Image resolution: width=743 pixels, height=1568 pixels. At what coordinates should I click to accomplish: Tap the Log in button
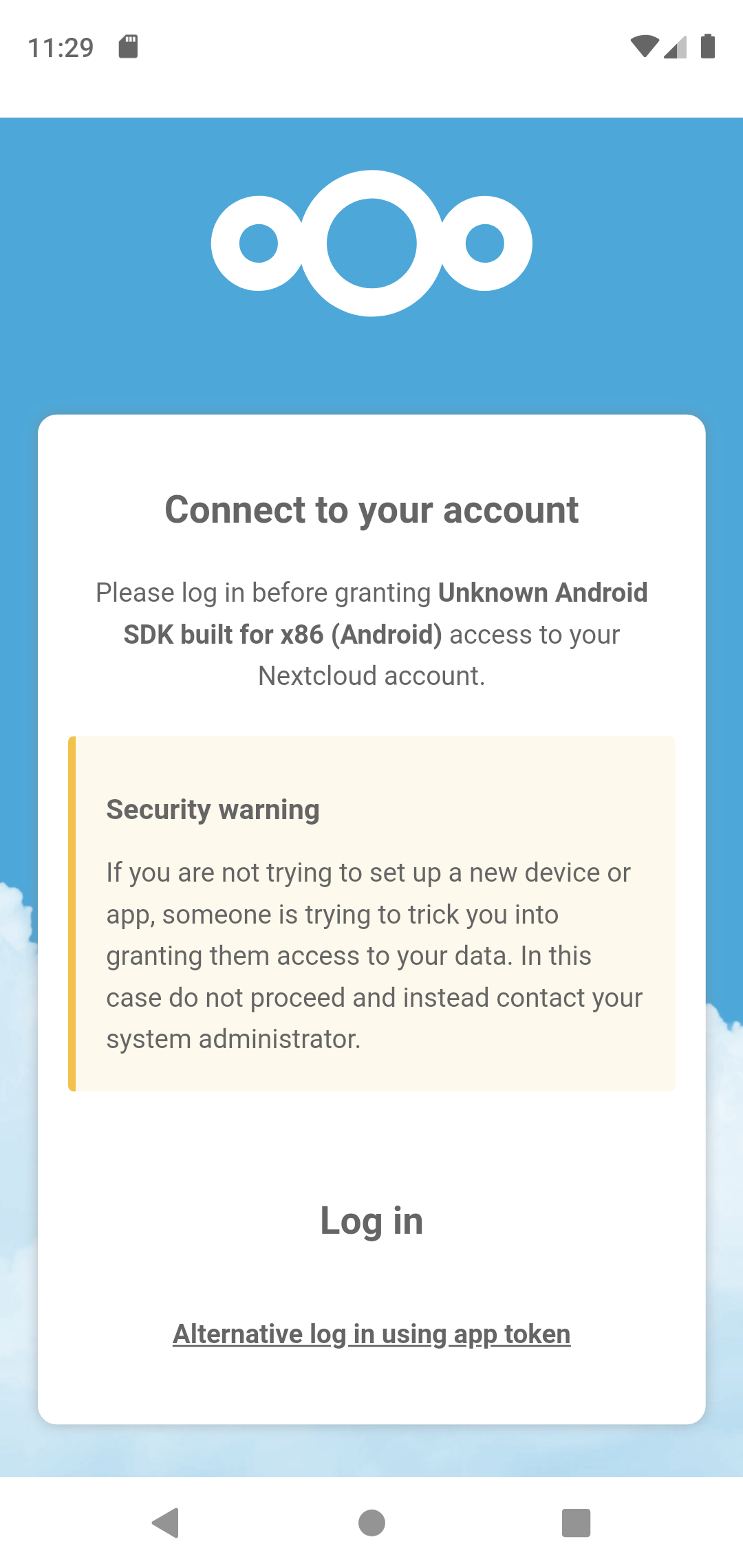371,1221
